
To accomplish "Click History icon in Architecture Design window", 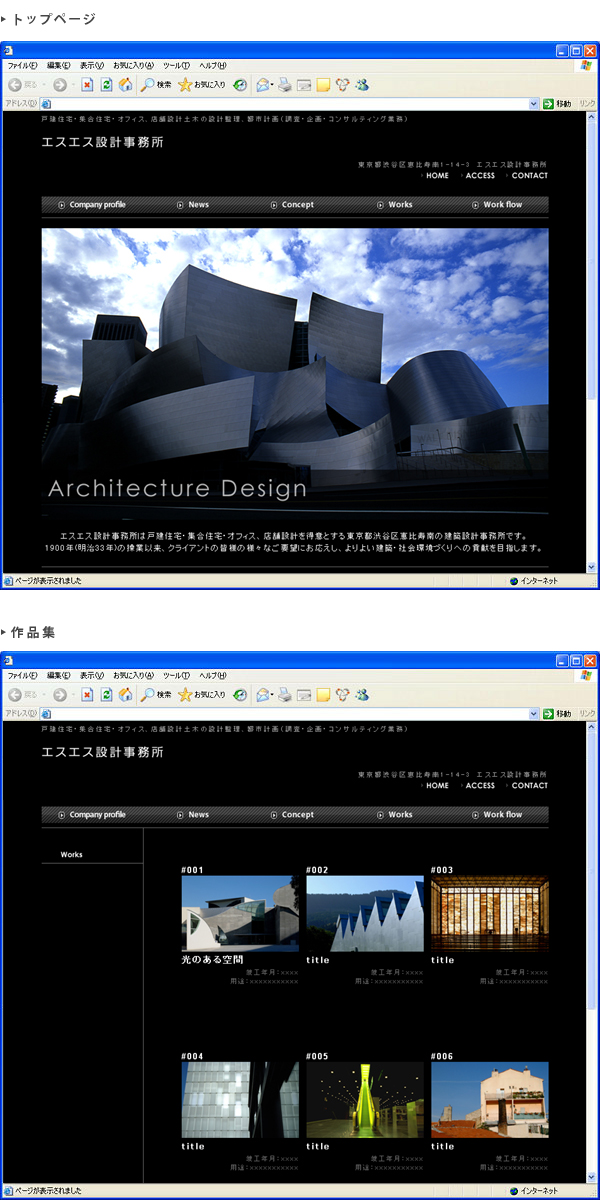I will tap(240, 85).
